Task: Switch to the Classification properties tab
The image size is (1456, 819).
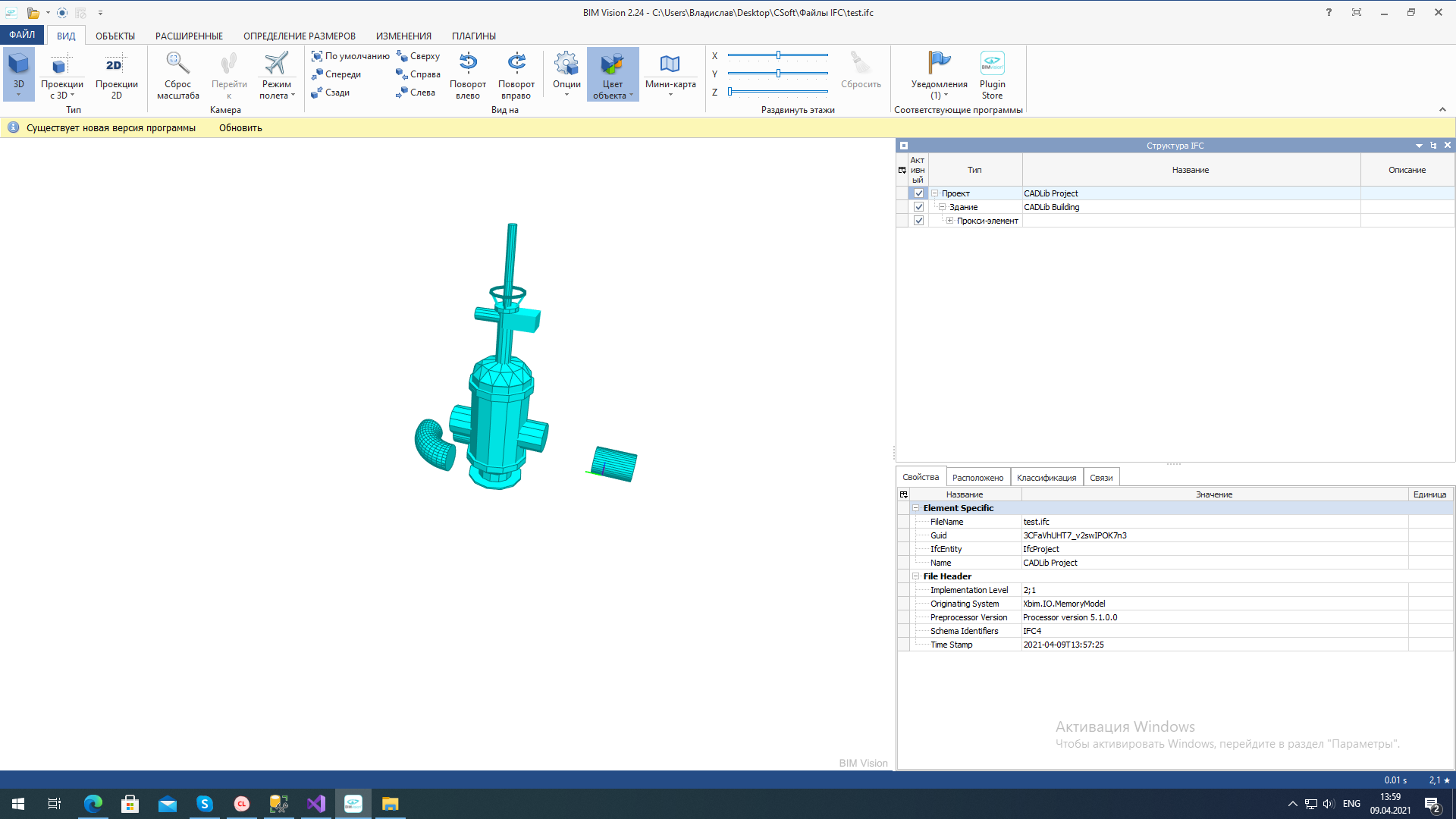Action: click(x=1046, y=478)
